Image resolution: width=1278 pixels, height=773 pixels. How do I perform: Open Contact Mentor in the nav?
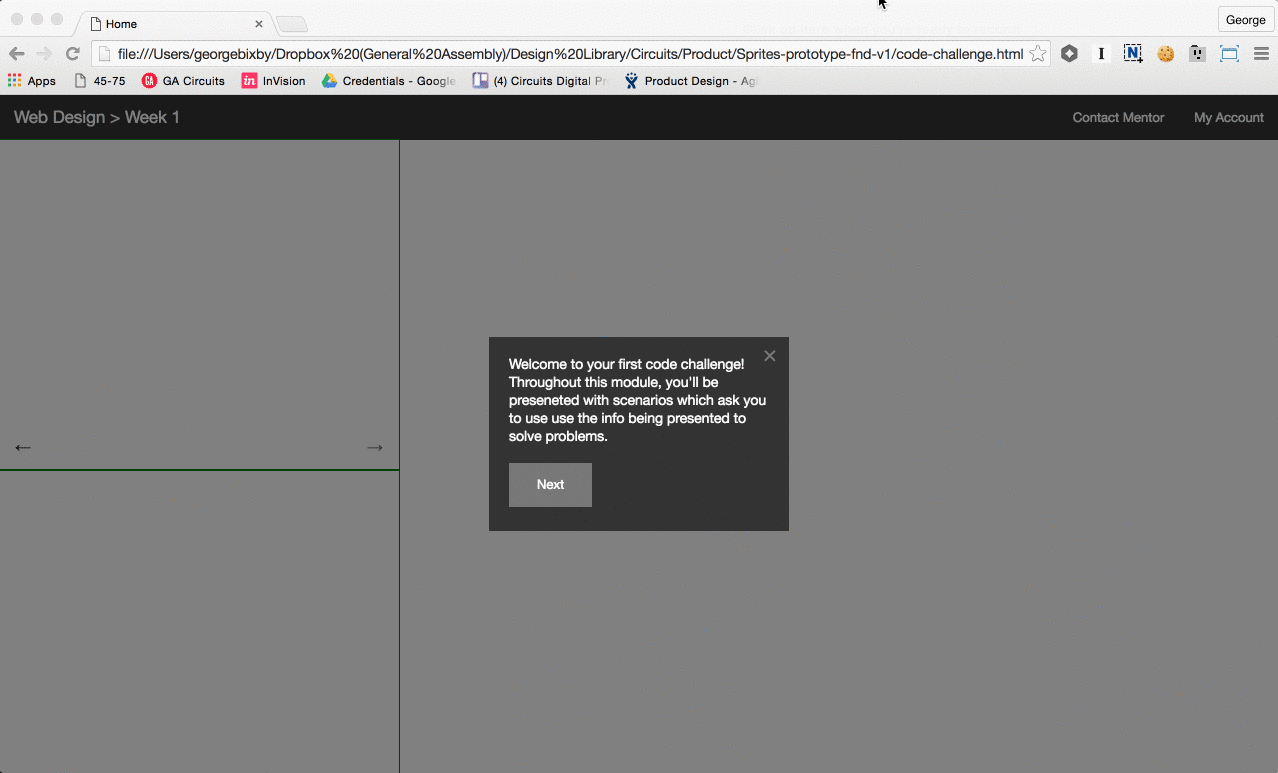(x=1118, y=117)
